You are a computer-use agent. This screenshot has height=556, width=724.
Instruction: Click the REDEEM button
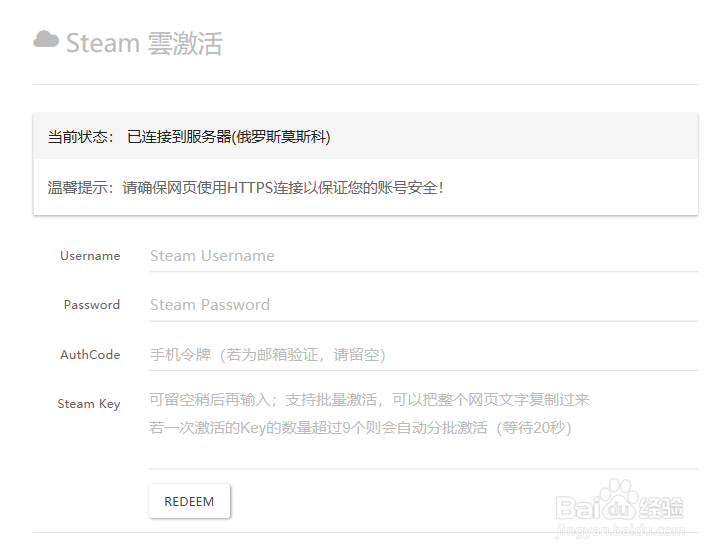(189, 502)
